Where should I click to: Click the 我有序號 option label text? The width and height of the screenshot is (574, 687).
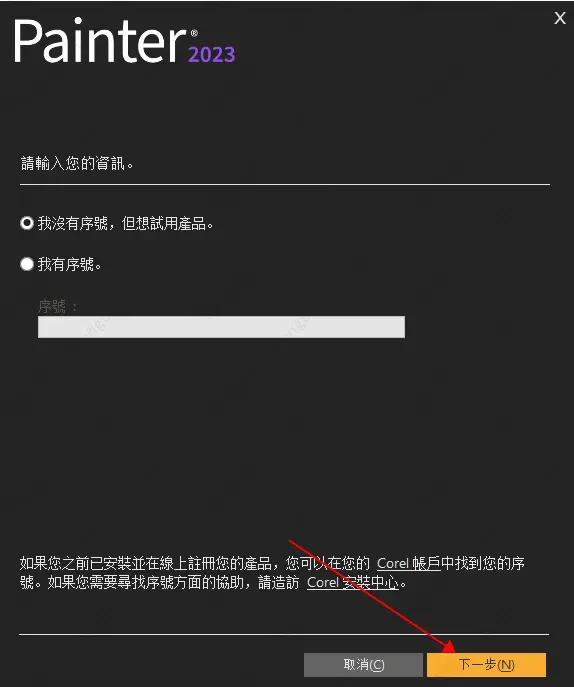(69, 264)
